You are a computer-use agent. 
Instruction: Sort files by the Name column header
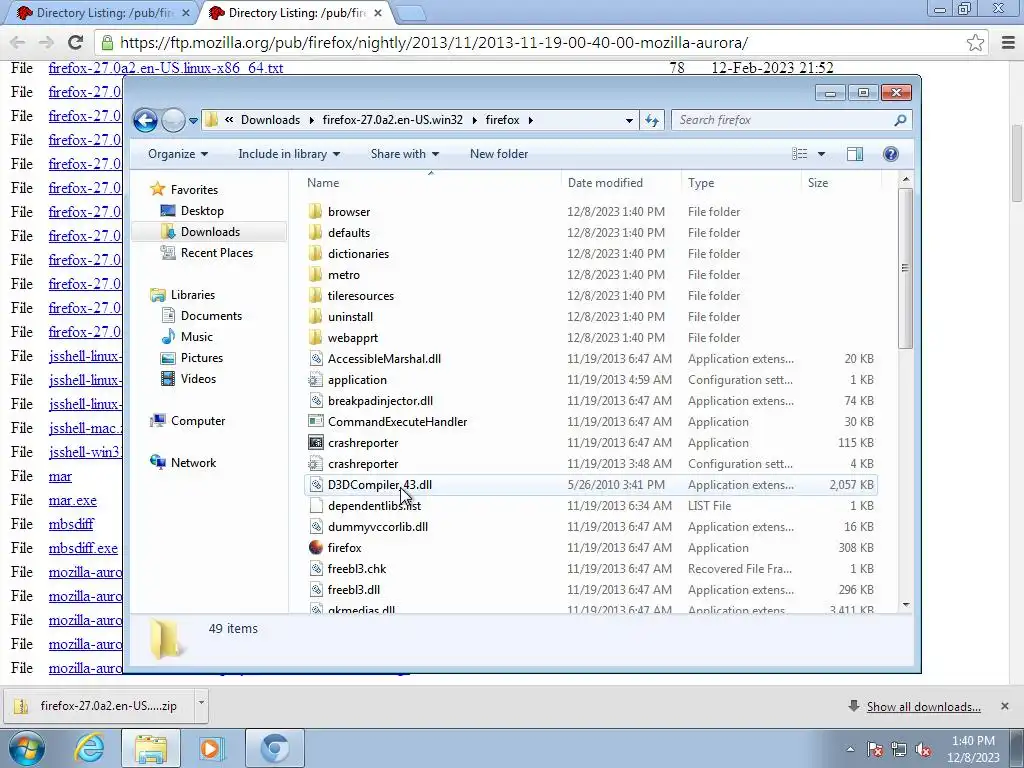431,183
